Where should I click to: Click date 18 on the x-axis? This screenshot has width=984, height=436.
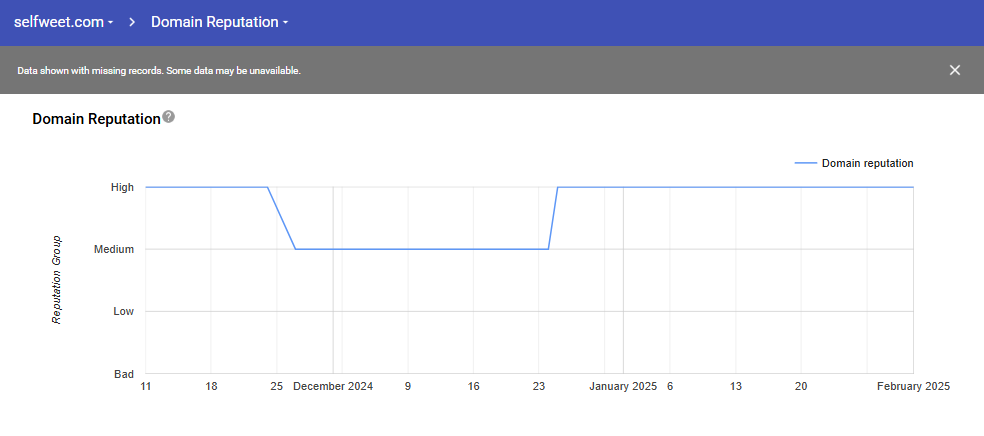(211, 386)
